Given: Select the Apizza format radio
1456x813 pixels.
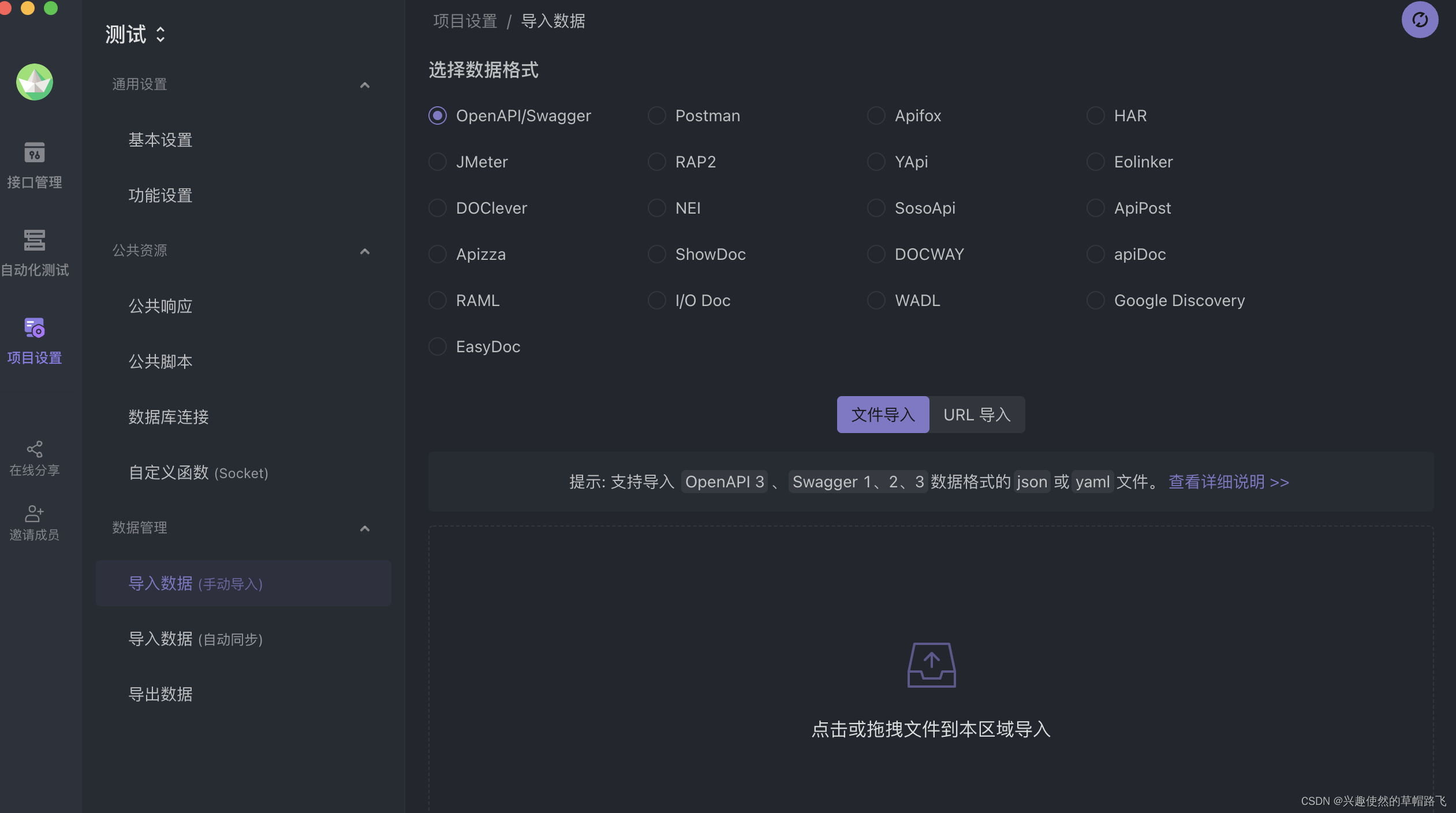Looking at the screenshot, I should pyautogui.click(x=438, y=254).
